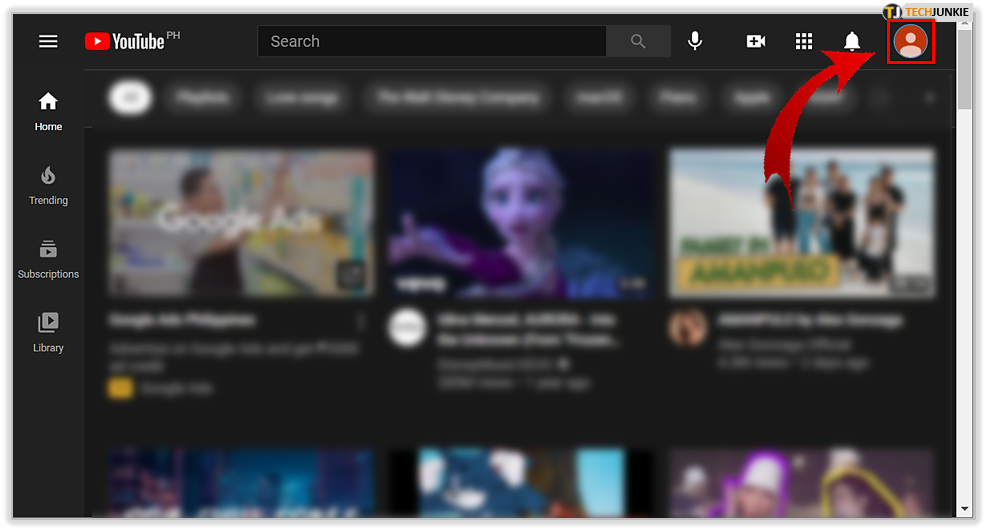This screenshot has width=987, height=531.
Task: Open the Frozen Elsa video thumbnail
Action: pos(521,223)
